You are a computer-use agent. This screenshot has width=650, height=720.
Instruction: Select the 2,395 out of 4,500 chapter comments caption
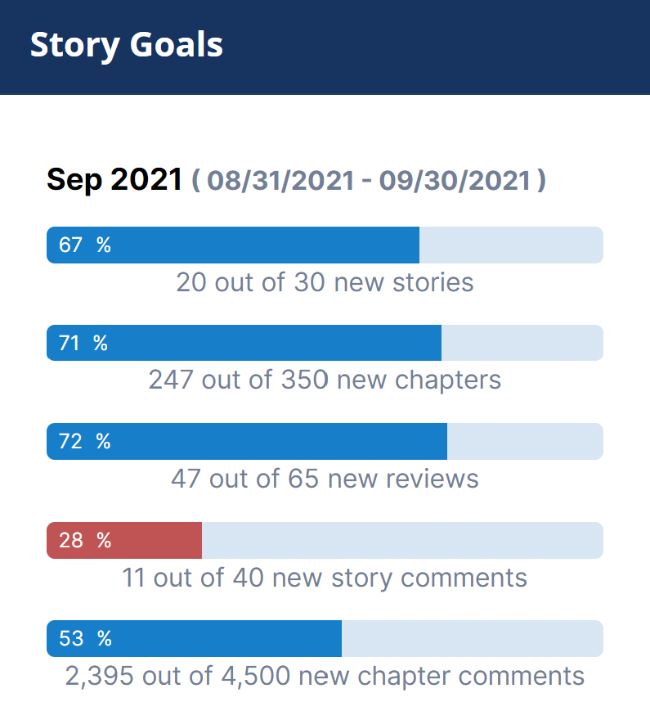point(325,676)
